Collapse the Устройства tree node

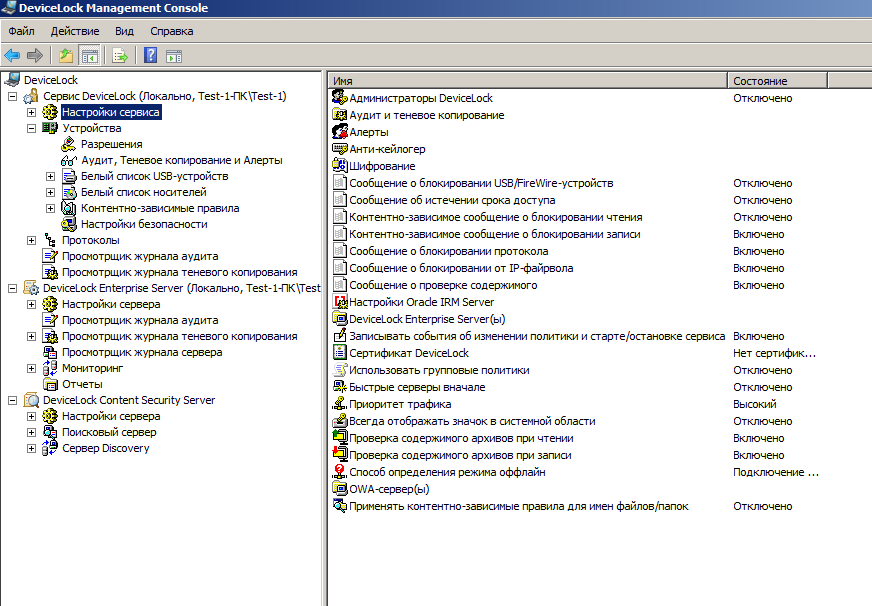pos(31,128)
